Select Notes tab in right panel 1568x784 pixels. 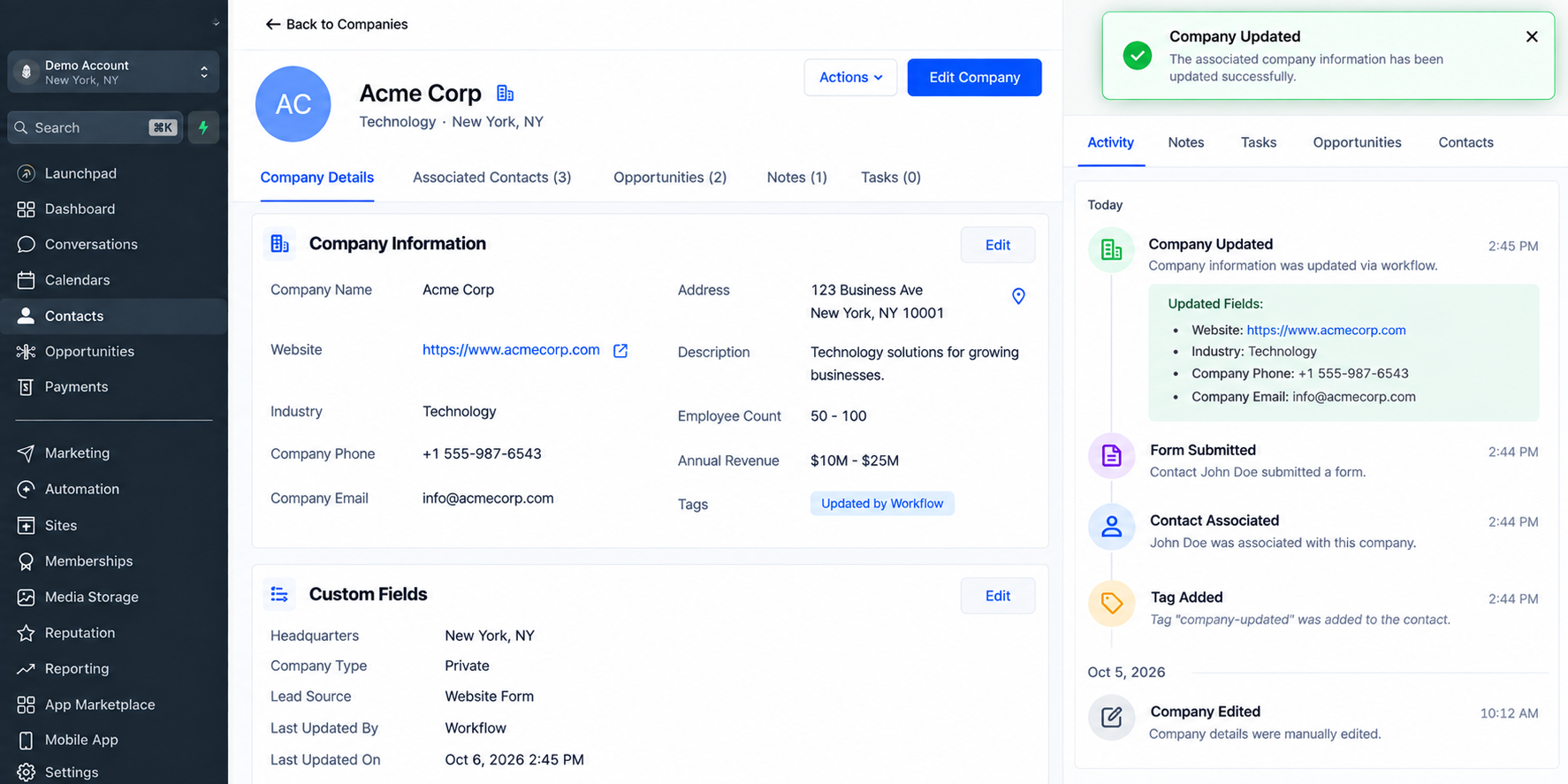tap(1186, 142)
